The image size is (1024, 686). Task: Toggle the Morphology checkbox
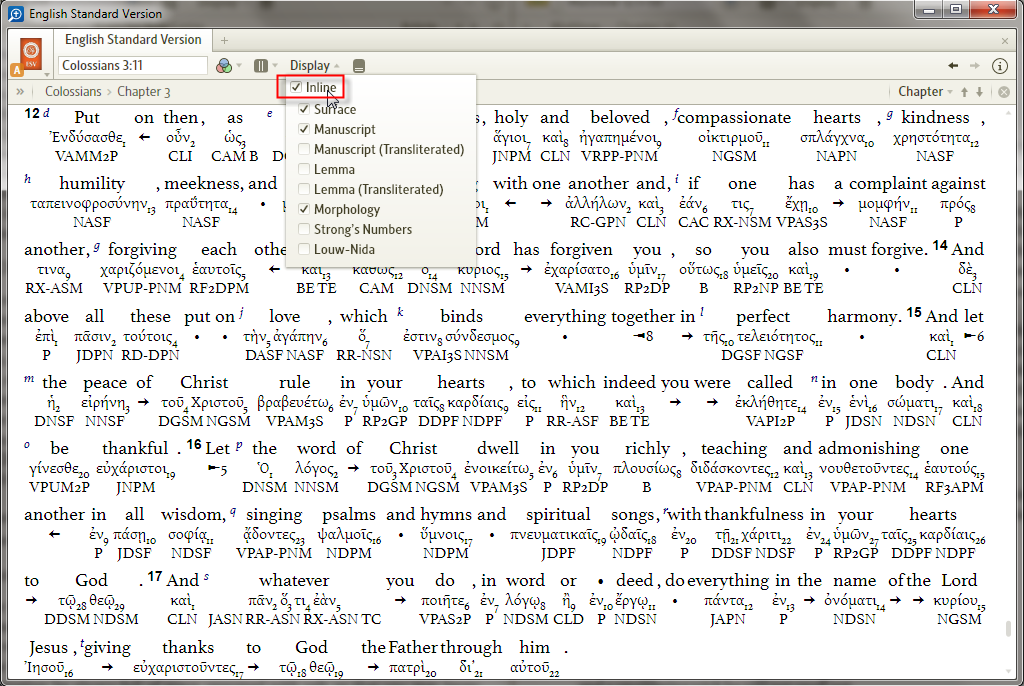[x=304, y=210]
